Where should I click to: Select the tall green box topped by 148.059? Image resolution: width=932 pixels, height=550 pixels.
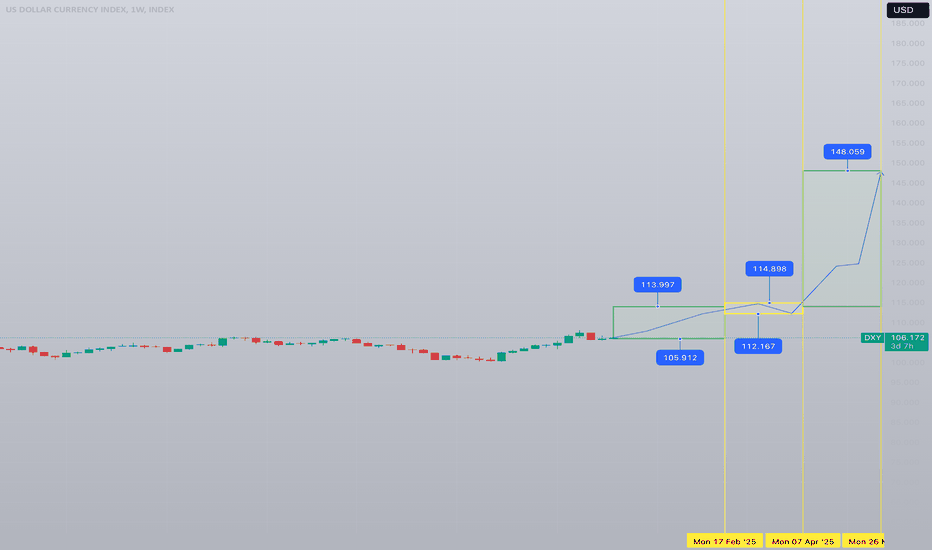click(x=842, y=238)
